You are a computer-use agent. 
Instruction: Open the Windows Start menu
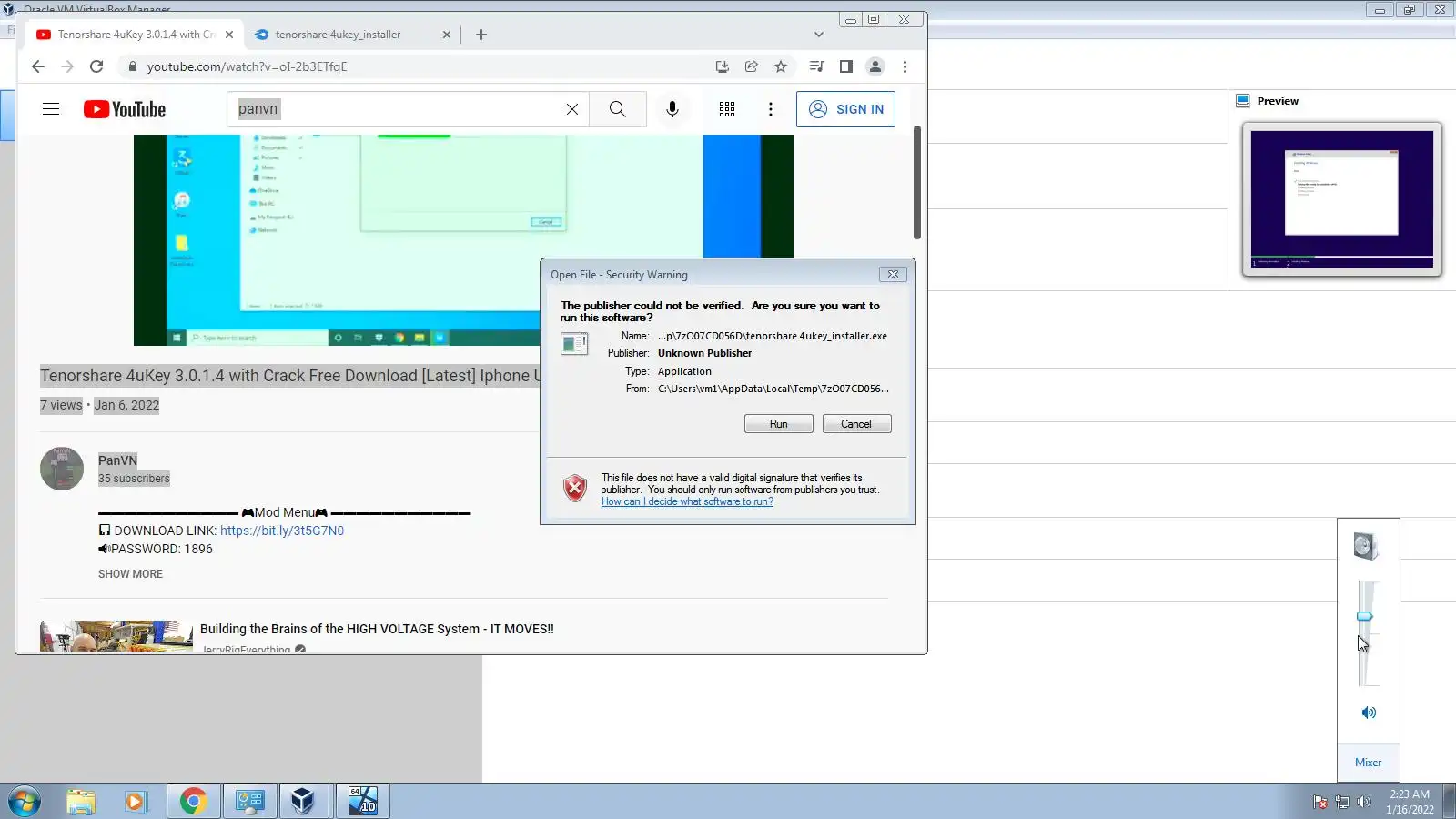point(24,802)
